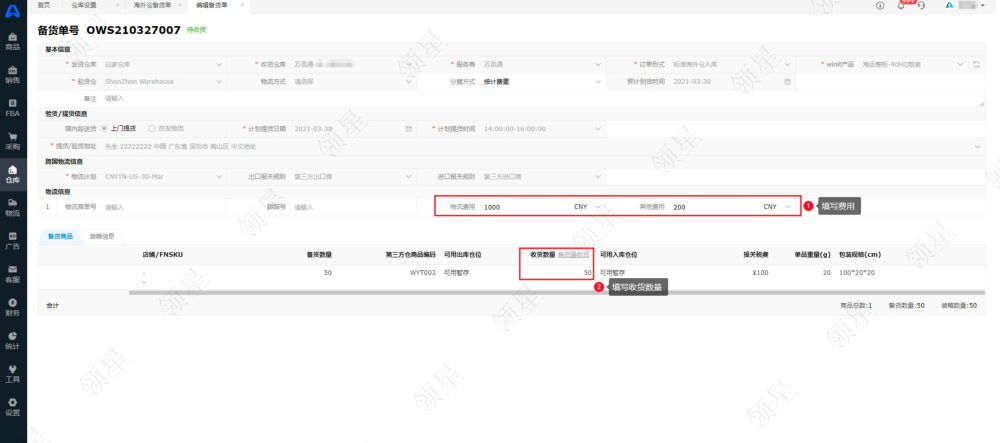Select the 上门提货 radio button
The image size is (1000, 443).
(102, 129)
